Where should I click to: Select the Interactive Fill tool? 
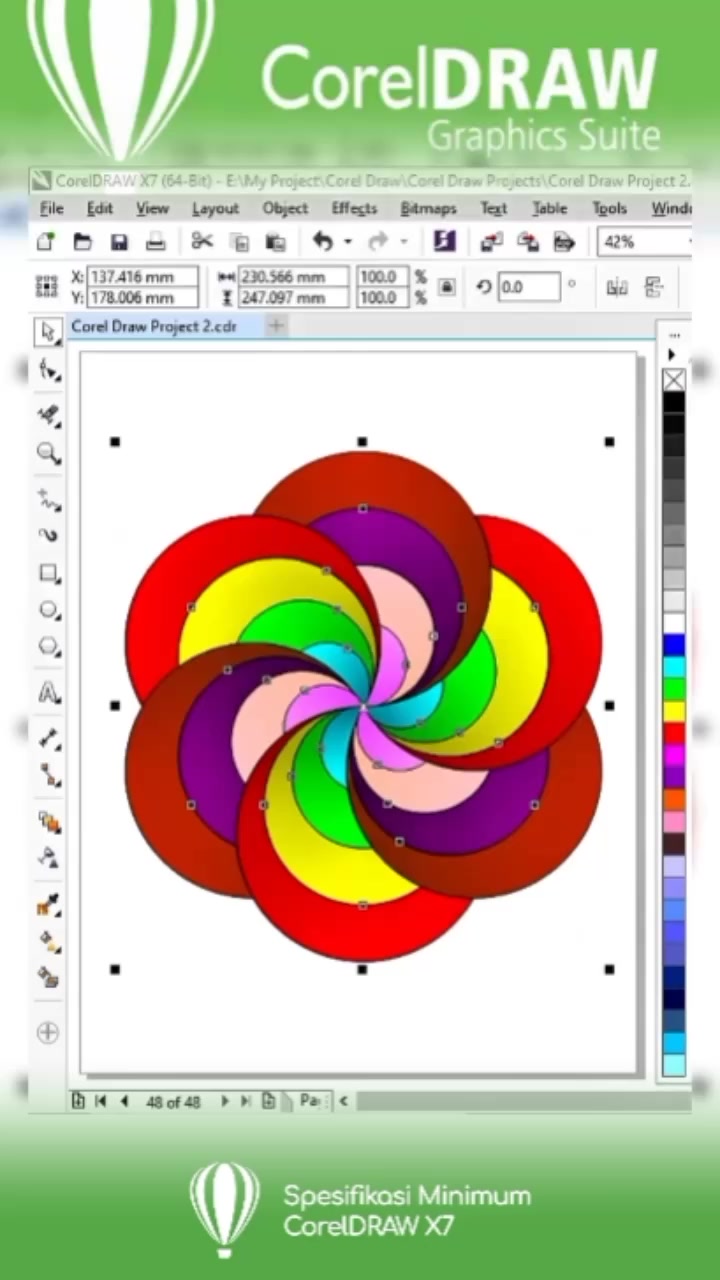[48, 941]
